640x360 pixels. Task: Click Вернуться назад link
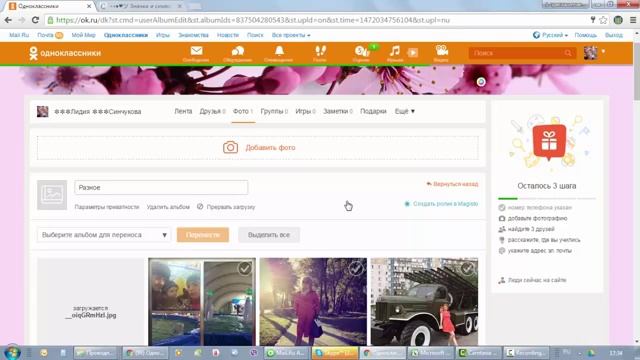pos(452,184)
